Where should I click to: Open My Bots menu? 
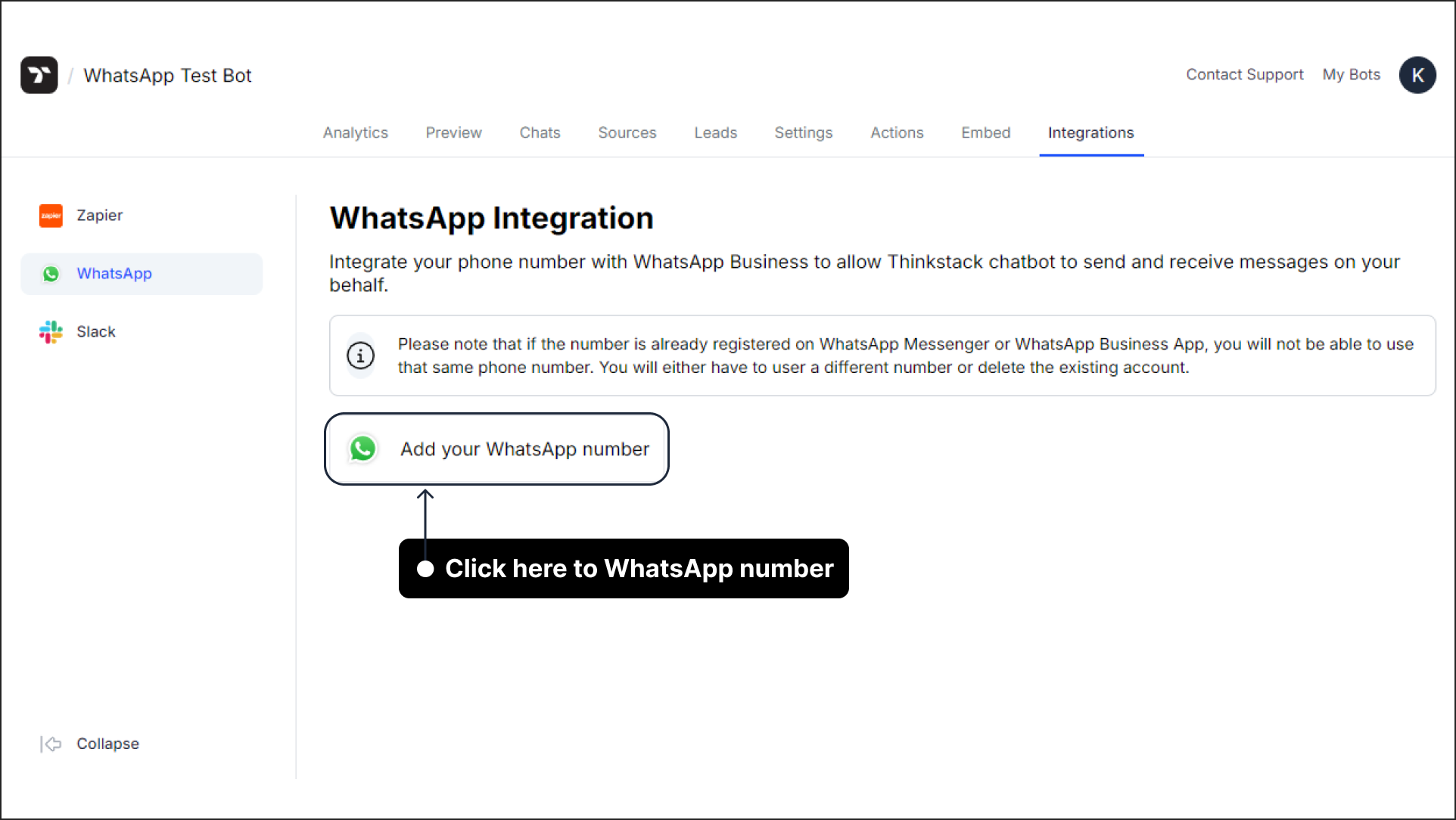[x=1351, y=75]
